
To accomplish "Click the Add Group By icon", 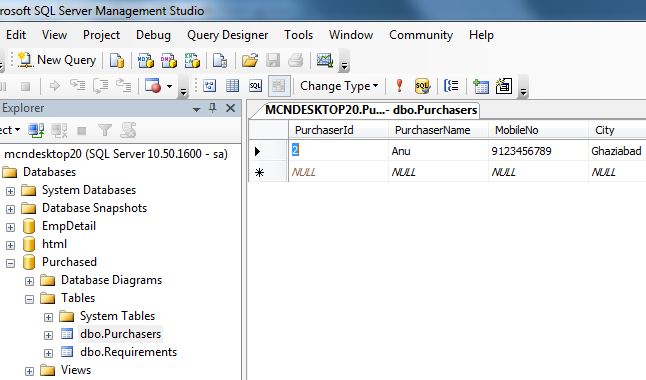I will tap(452, 86).
